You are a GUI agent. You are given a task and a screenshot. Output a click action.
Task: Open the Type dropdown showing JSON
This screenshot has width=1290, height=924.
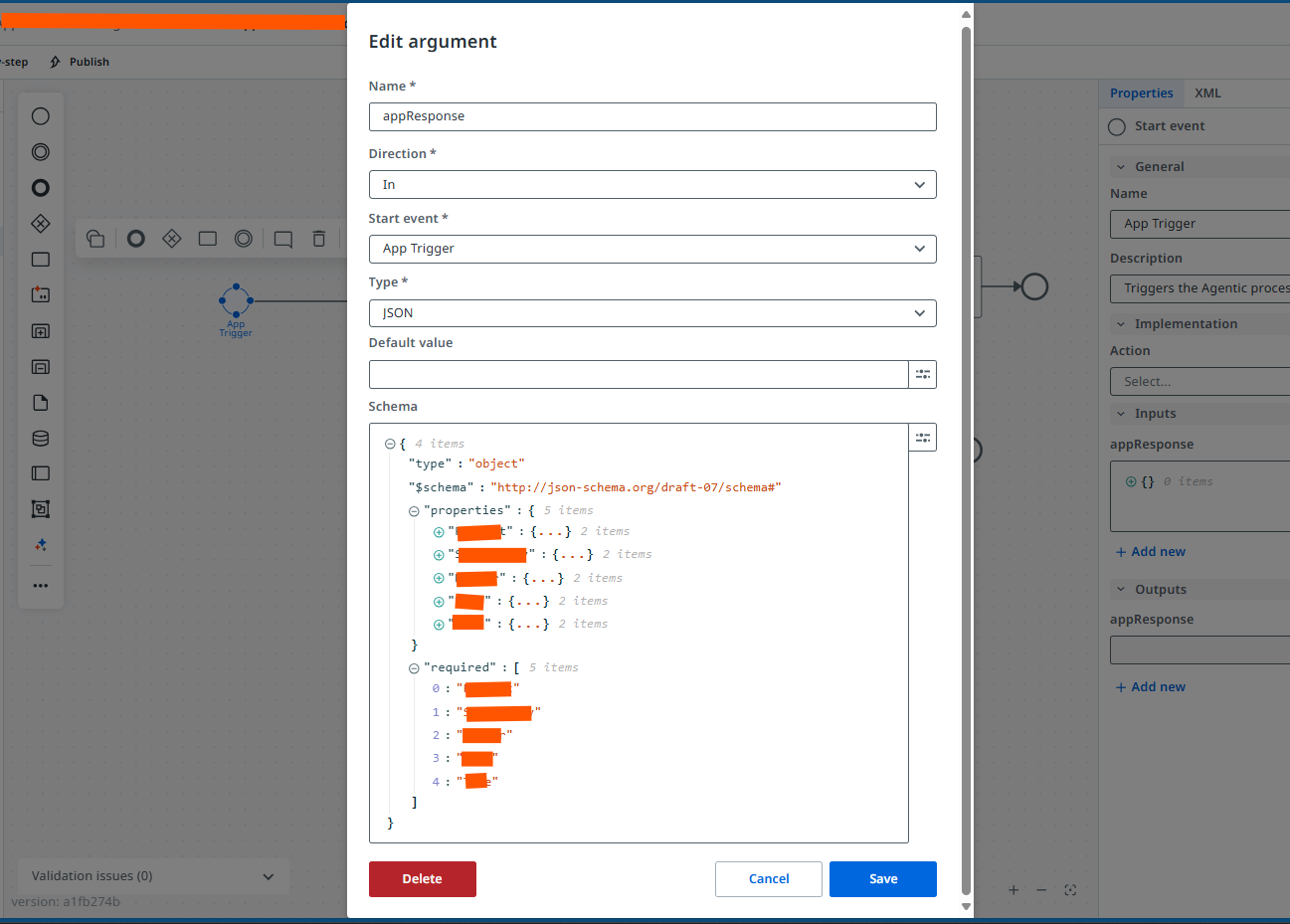[652, 313]
